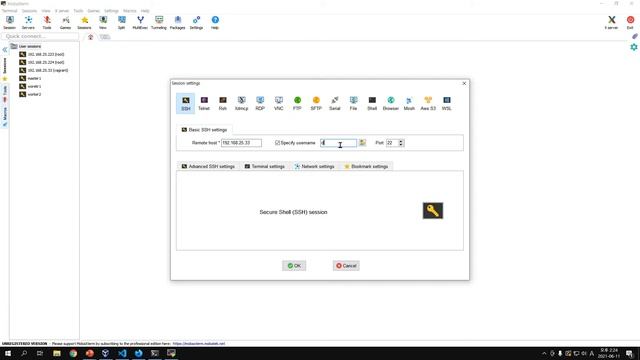Open the Home tab icon
640x360 pixels.
[x=91, y=37]
